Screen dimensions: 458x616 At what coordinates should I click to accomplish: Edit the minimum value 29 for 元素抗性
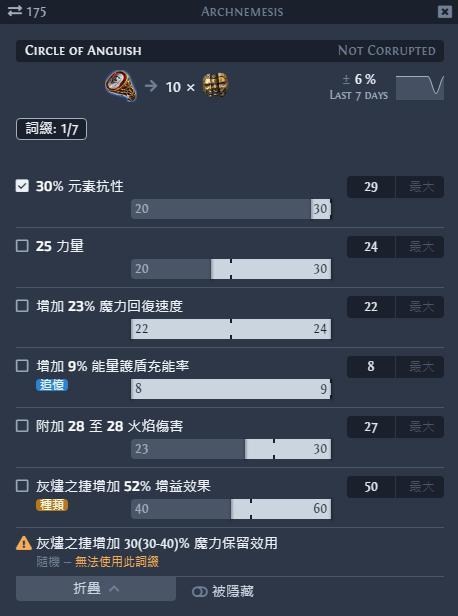coord(371,187)
